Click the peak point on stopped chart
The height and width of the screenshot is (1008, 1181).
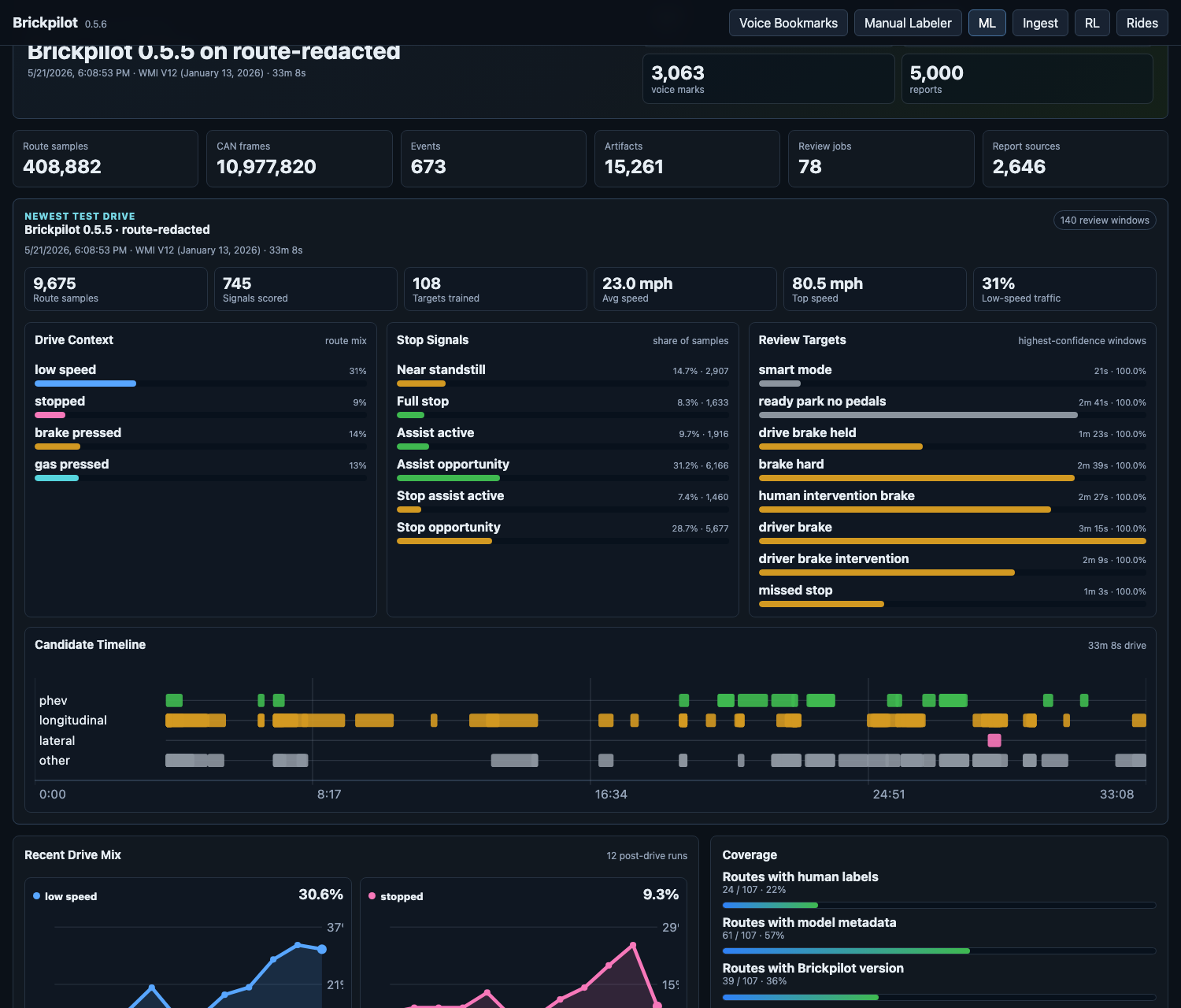tap(633, 944)
